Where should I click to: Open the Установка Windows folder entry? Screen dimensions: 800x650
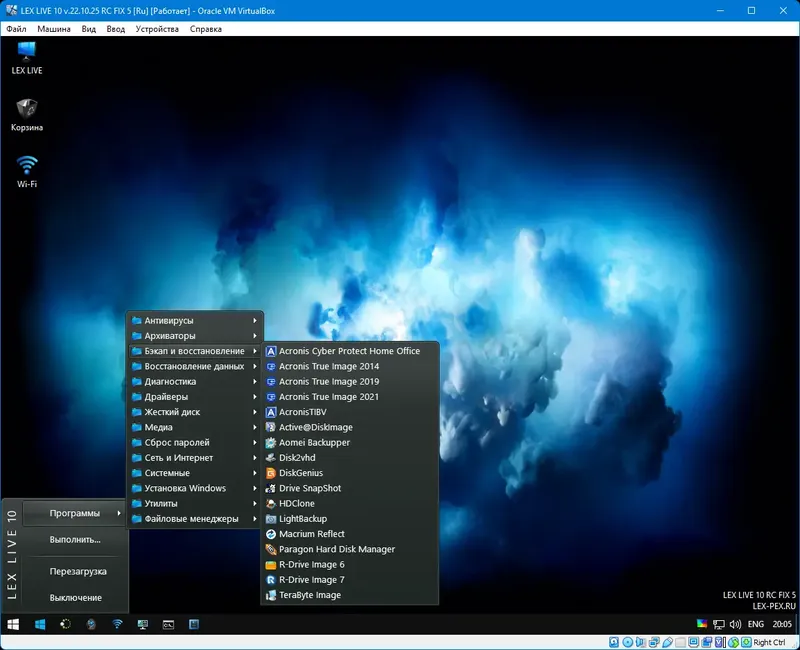coord(194,489)
